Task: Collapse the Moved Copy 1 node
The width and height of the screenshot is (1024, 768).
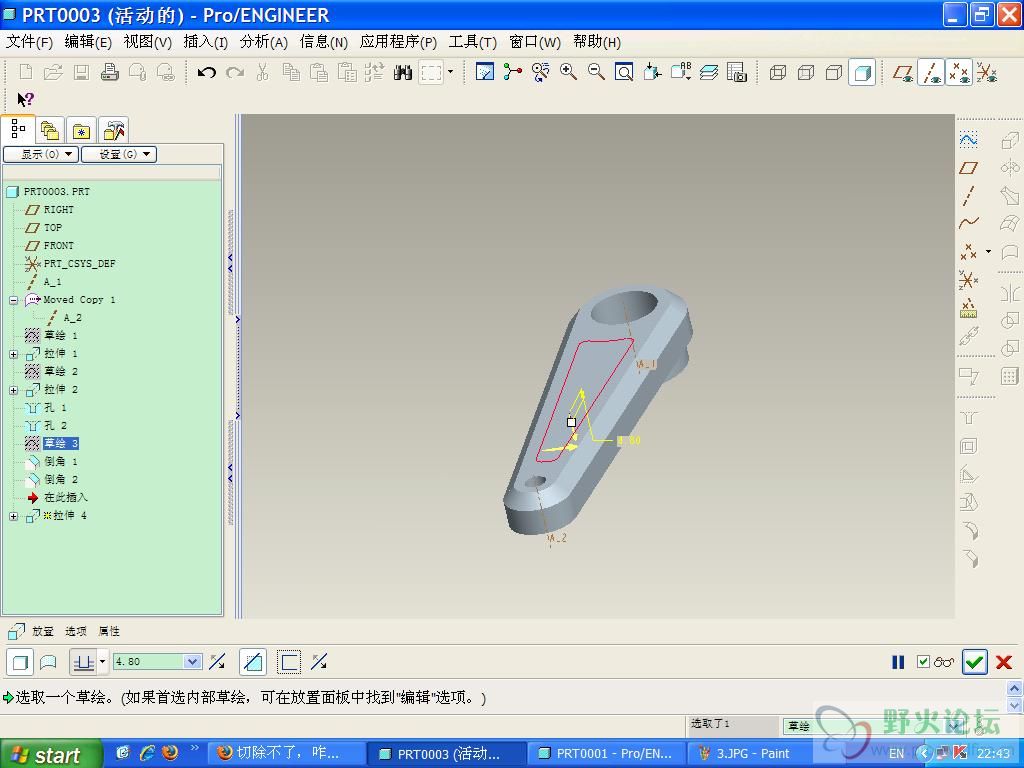Action: [x=14, y=300]
